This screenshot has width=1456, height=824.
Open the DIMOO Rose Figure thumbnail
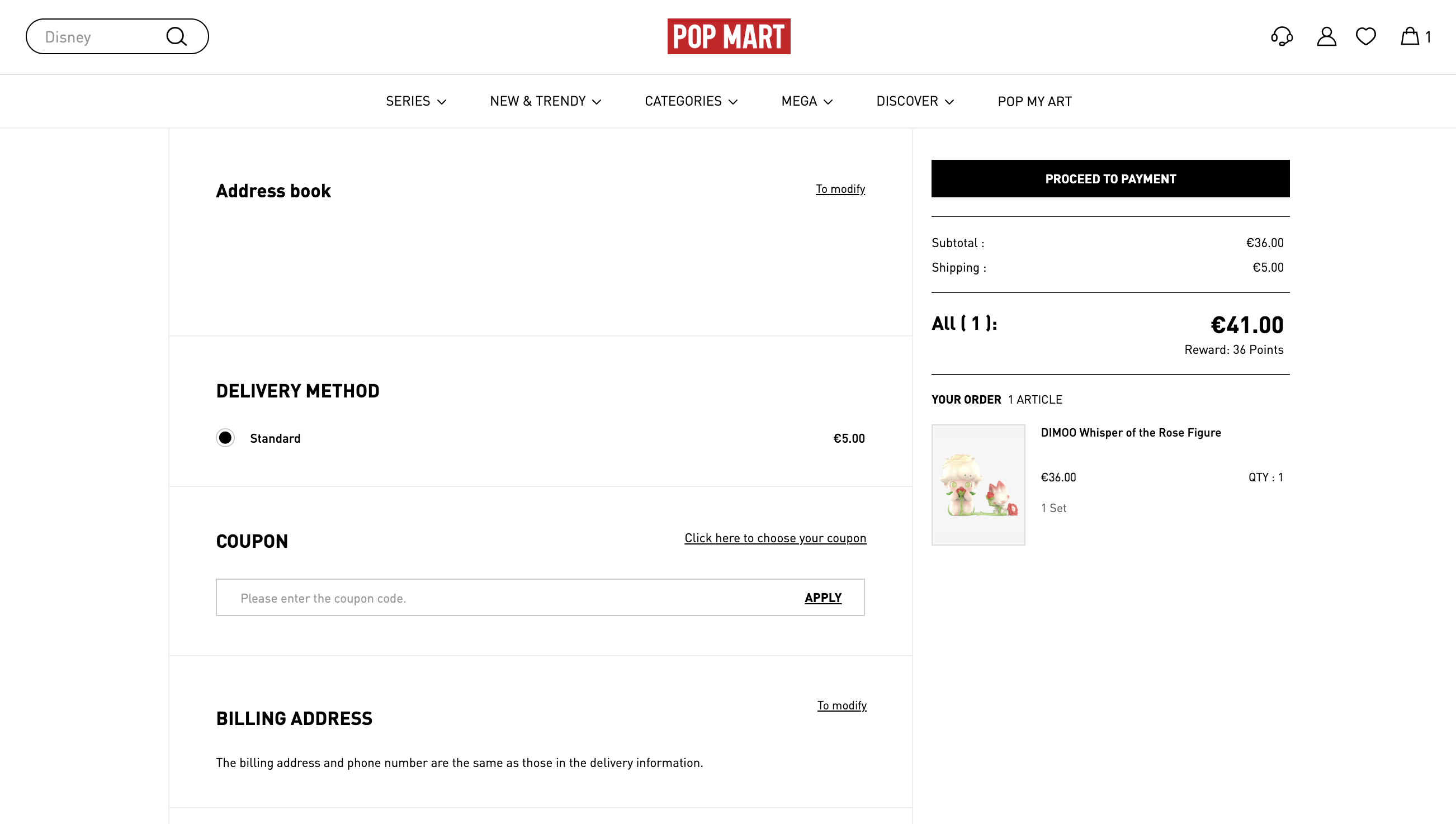point(978,485)
